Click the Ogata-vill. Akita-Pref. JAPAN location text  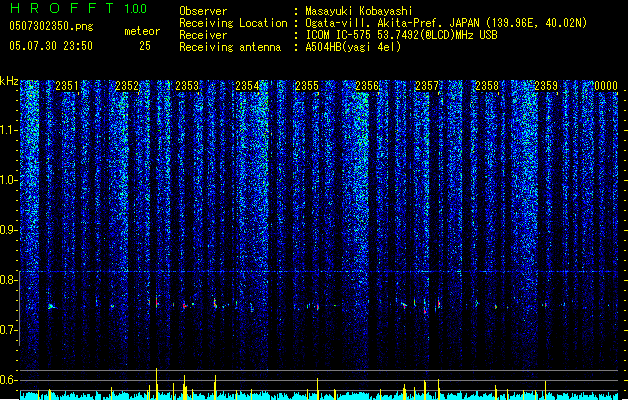click(446, 23)
